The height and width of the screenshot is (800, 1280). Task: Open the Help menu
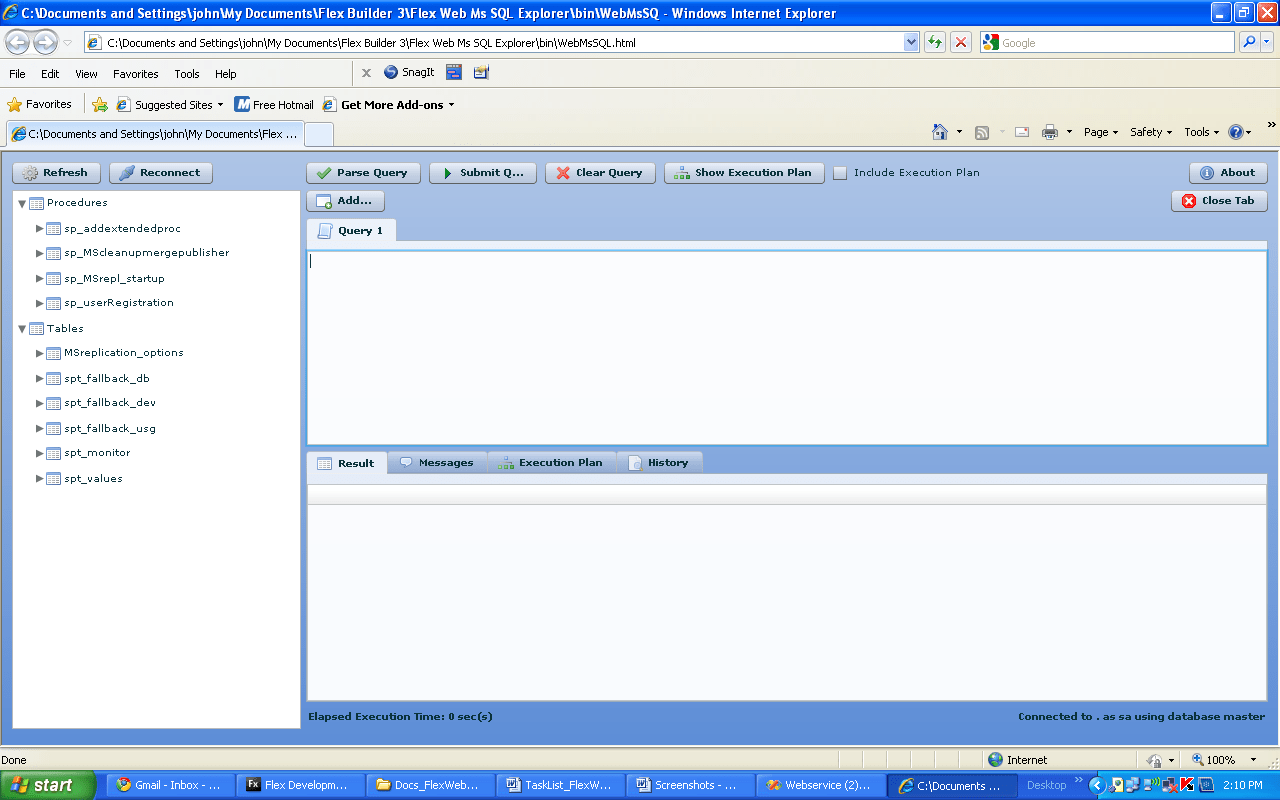(226, 74)
